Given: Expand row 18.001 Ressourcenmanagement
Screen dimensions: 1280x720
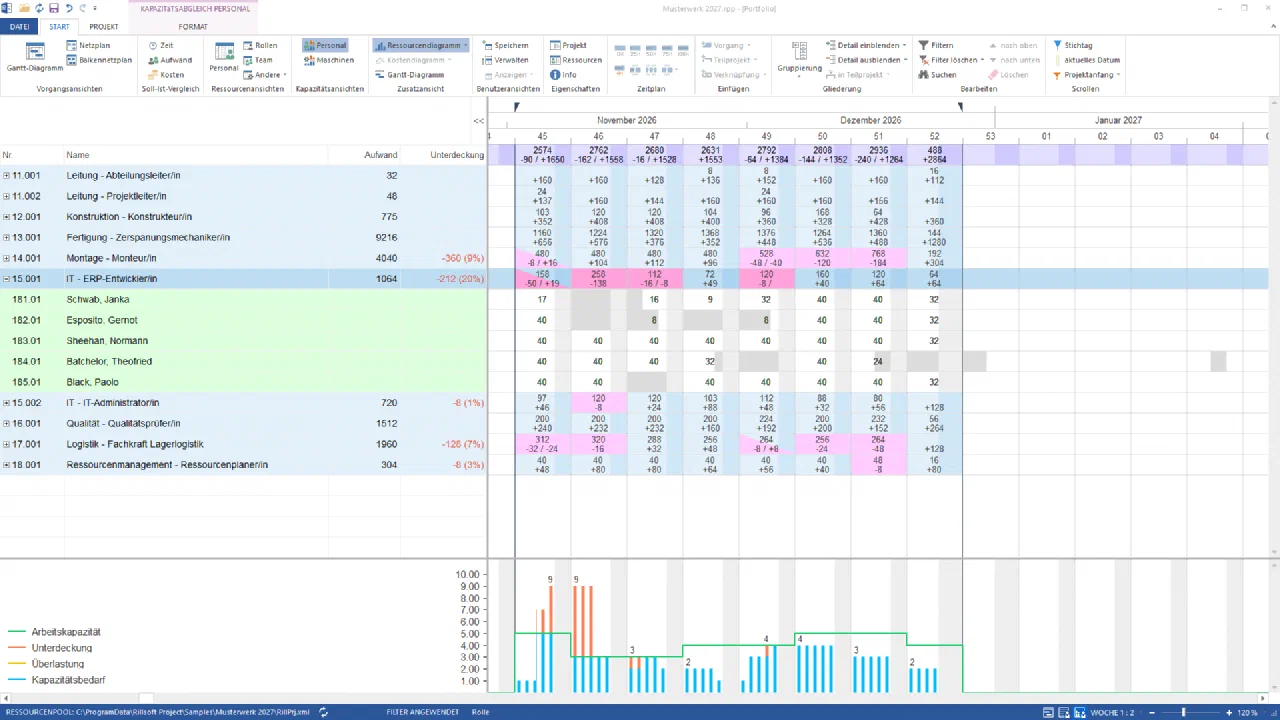Looking at the screenshot, I should tap(6, 465).
